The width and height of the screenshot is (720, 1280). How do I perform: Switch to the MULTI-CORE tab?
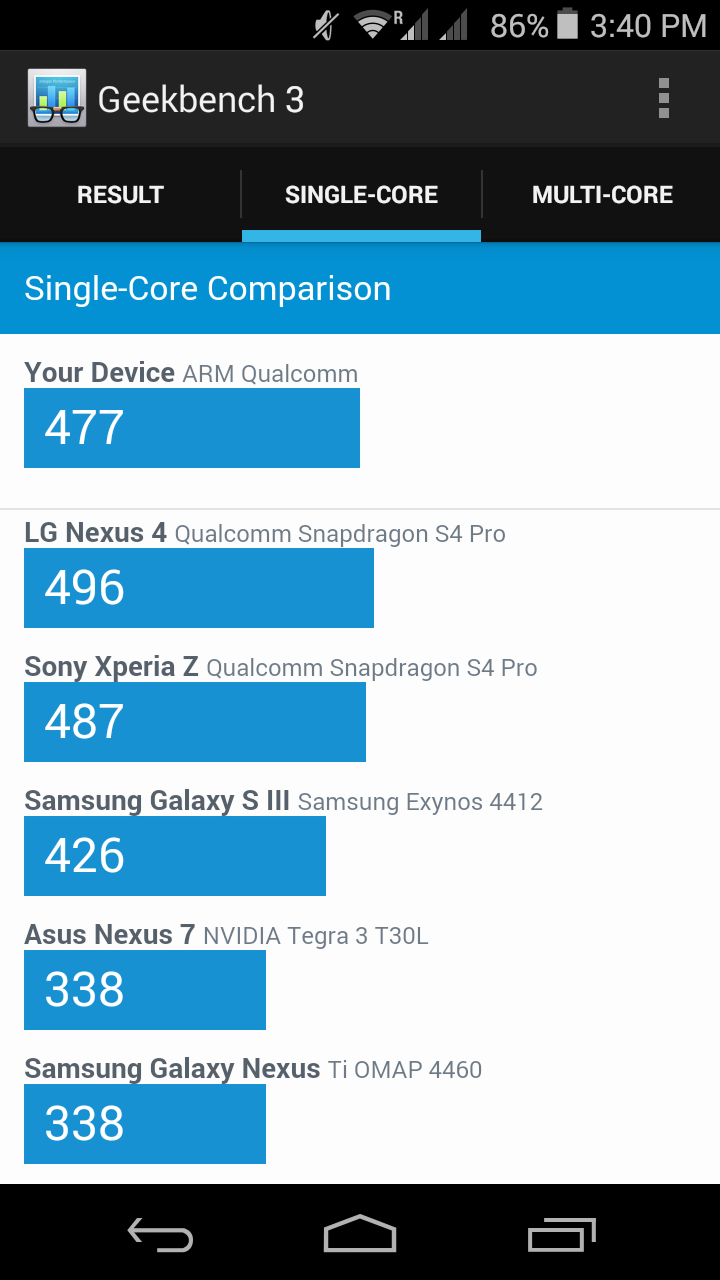602,195
